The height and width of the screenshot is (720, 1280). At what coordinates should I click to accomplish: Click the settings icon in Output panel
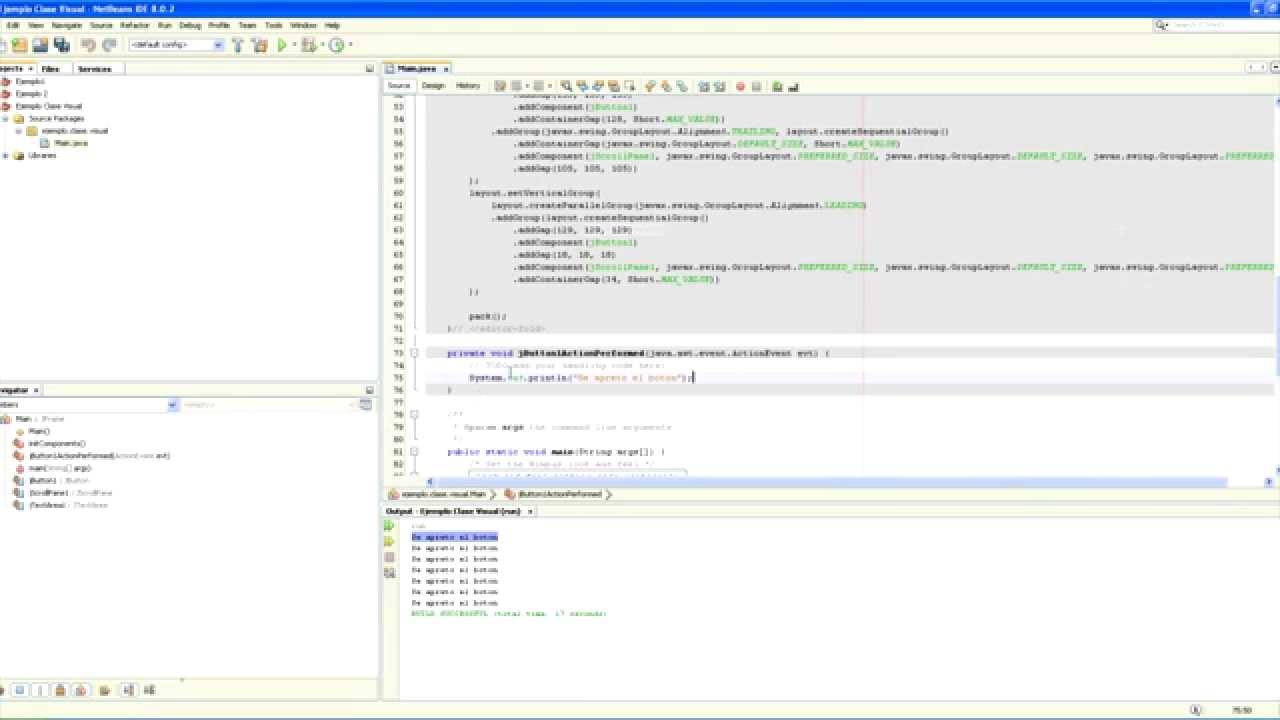pyautogui.click(x=389, y=573)
